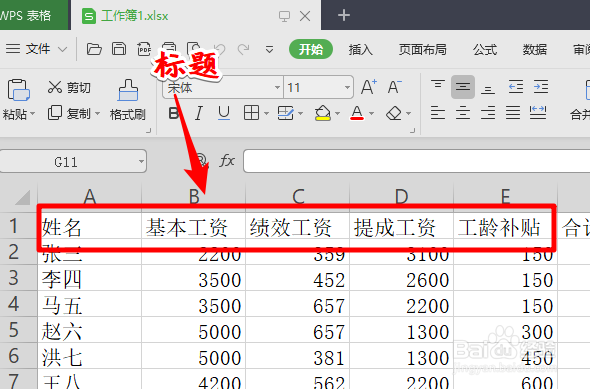Click the cell with value 381
This screenshot has height=389, width=590.
pos(298,357)
